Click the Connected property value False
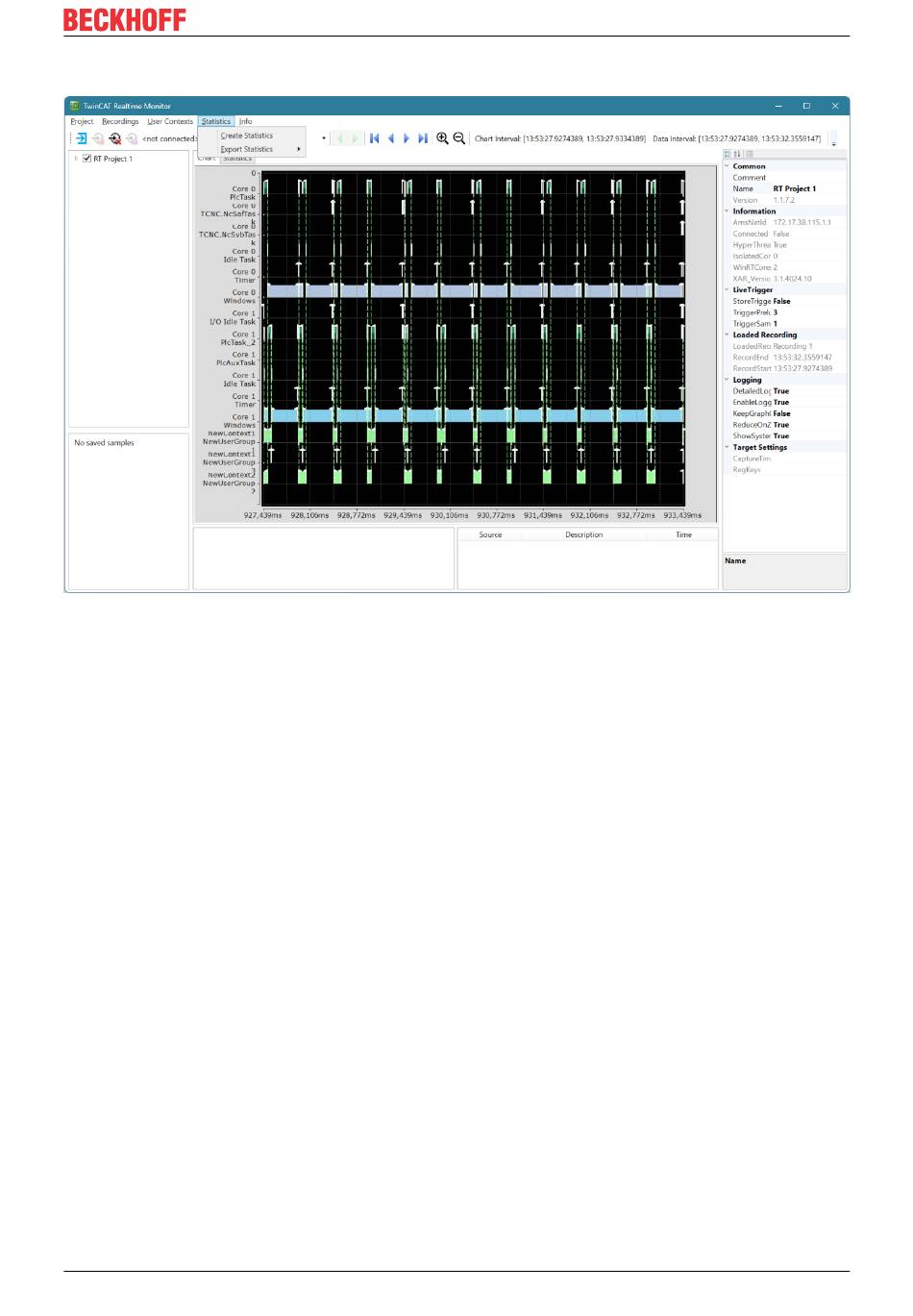The image size is (913, 1316). coord(781,234)
